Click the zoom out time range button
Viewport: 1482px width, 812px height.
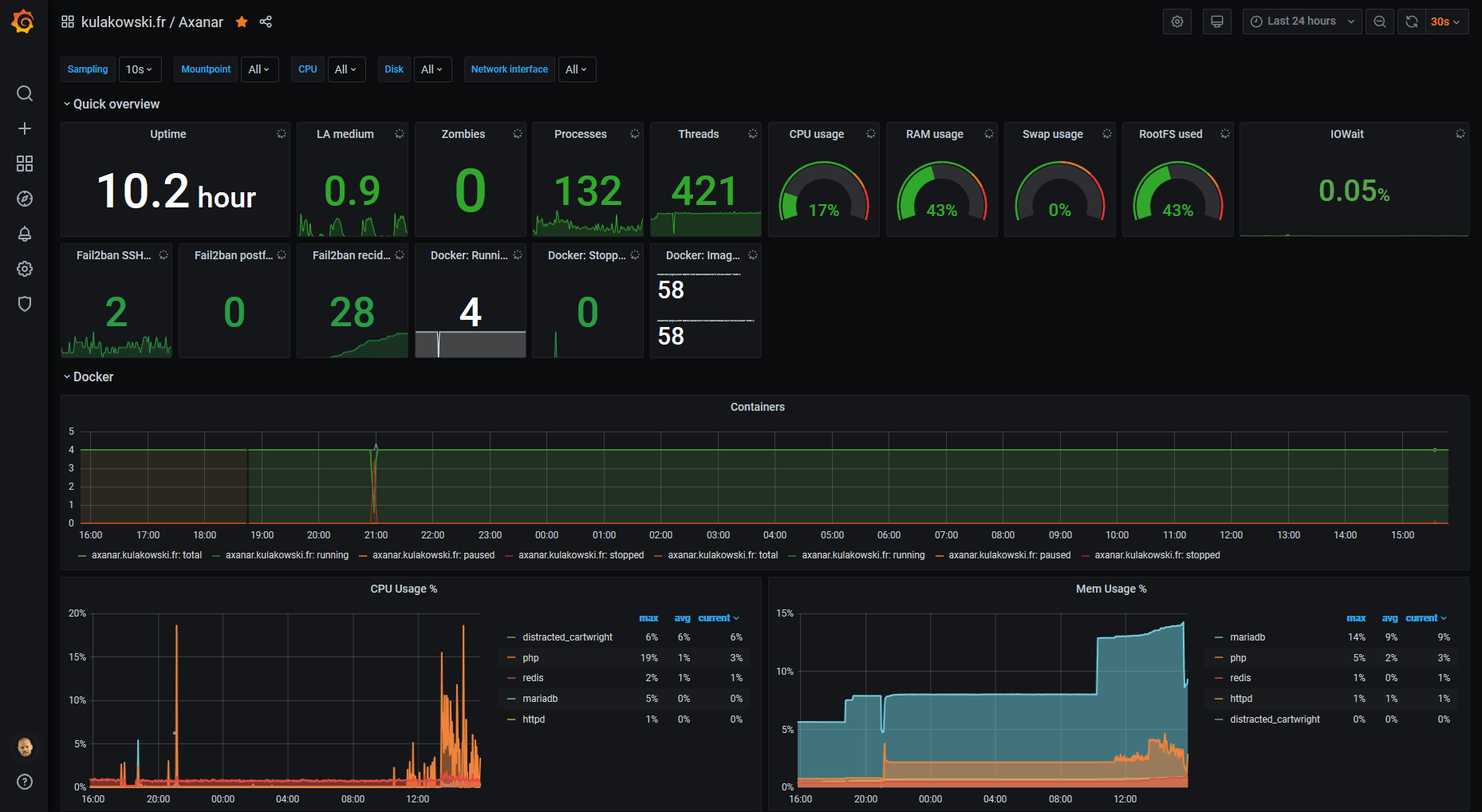tap(1379, 22)
